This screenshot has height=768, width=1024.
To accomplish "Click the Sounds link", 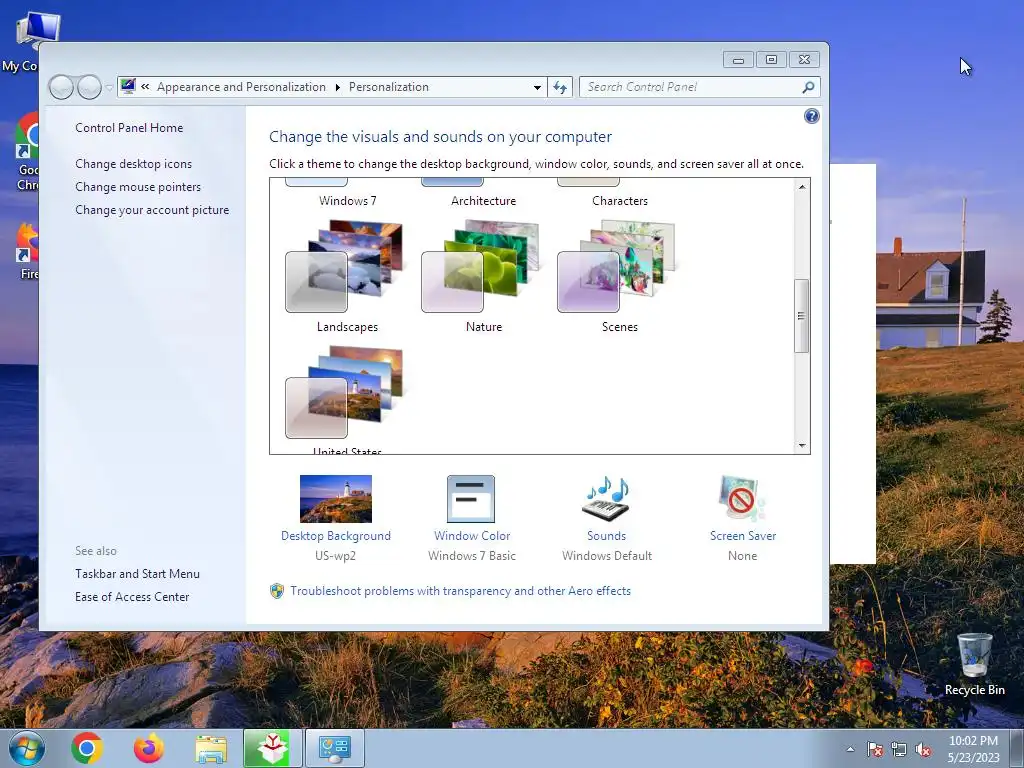I will point(606,536).
